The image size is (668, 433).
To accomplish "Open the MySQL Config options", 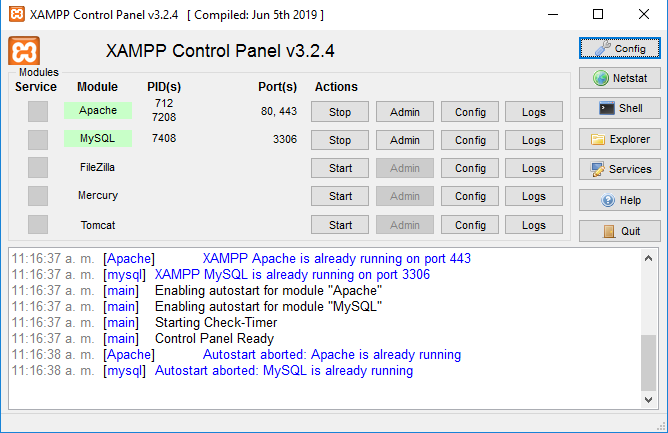I will (470, 140).
